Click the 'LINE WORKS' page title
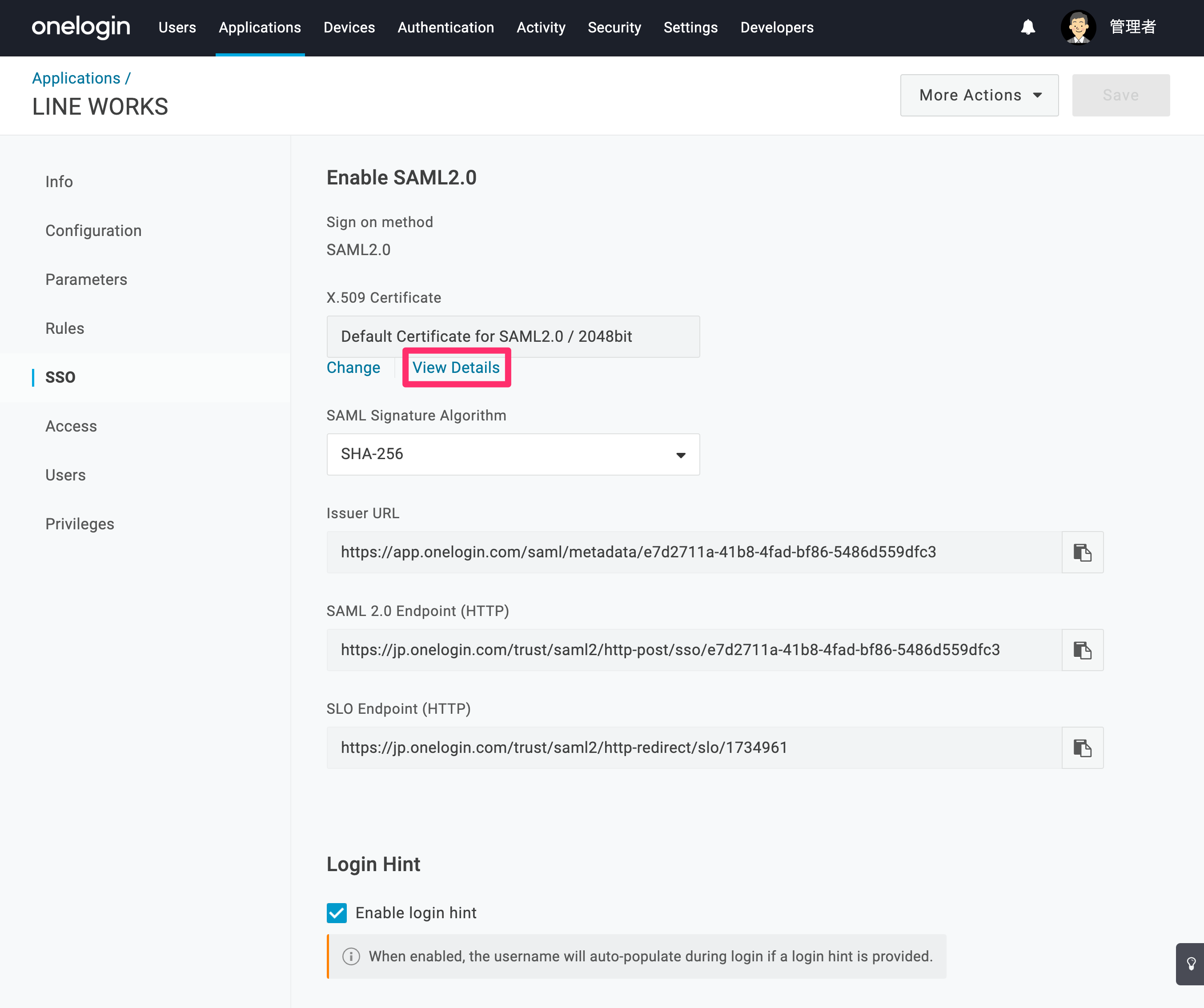Screen dimensions: 1204x1008 (100, 107)
